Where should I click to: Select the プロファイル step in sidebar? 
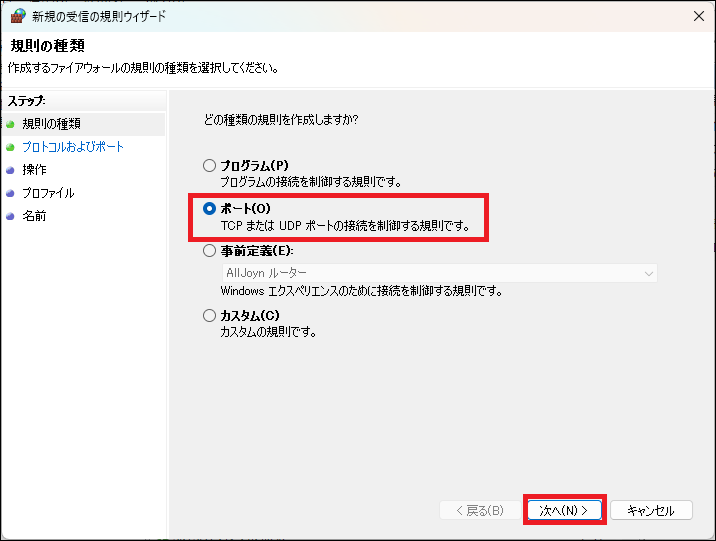(48, 193)
